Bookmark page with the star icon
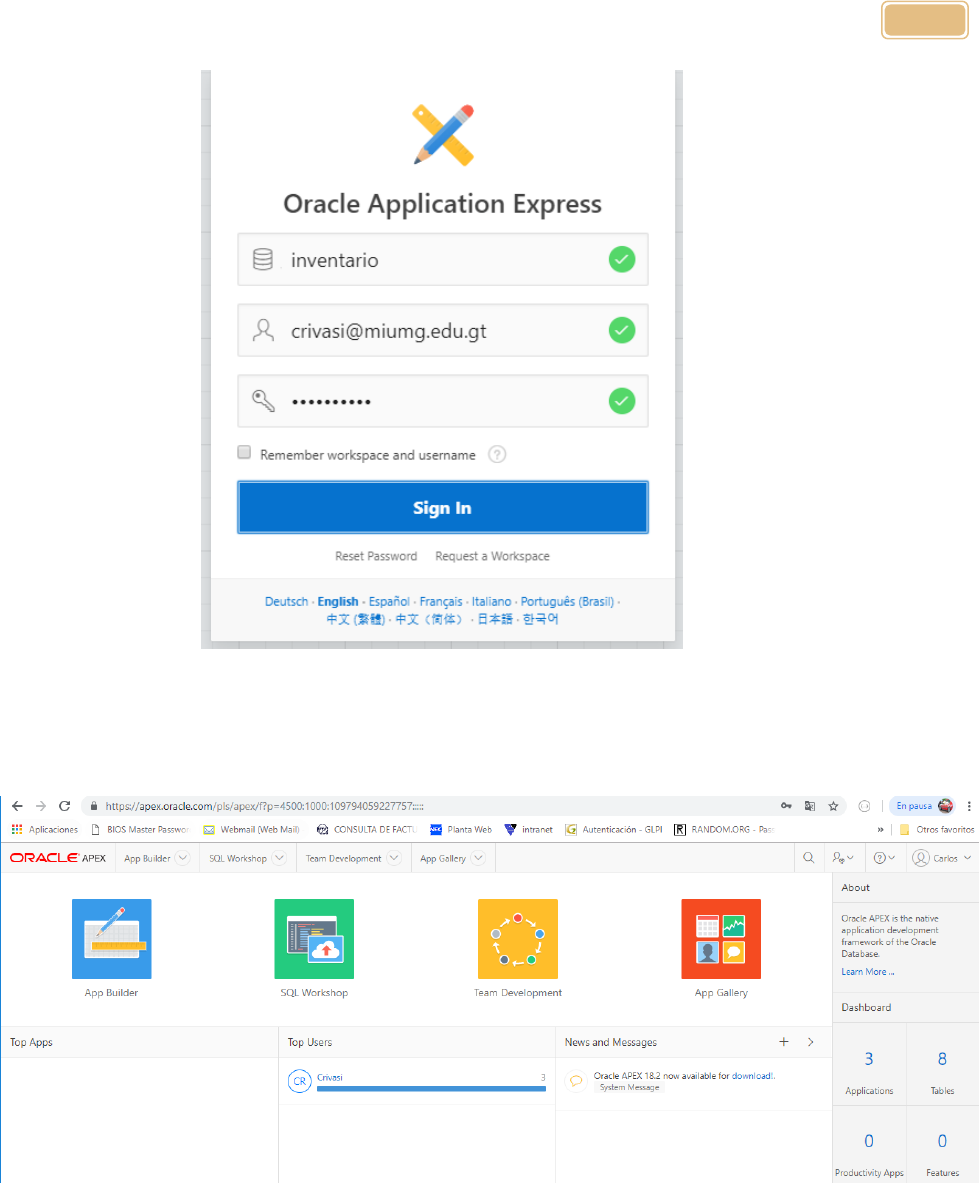This screenshot has width=979, height=1183. [x=833, y=806]
